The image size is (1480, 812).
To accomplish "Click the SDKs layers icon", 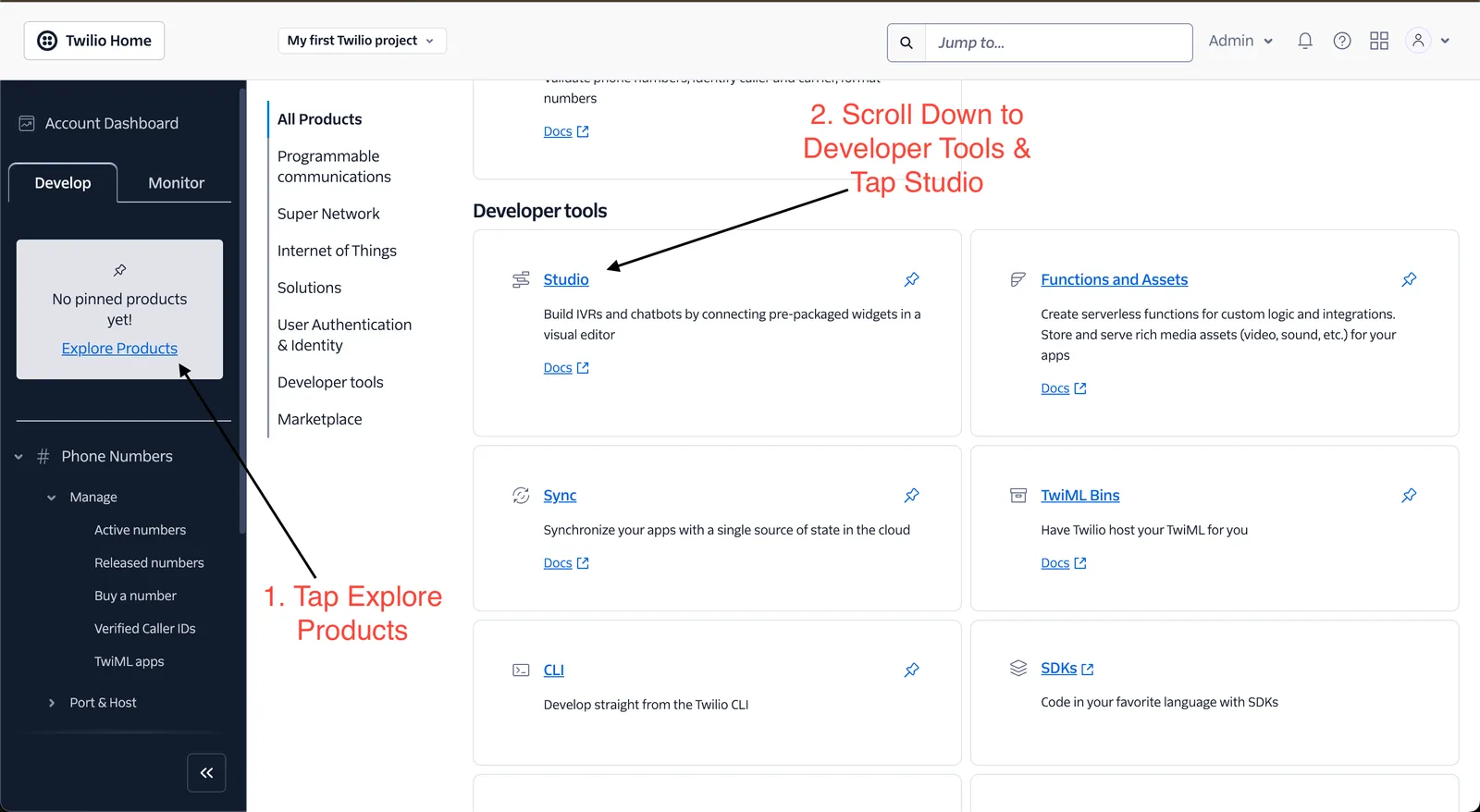I will click(x=1018, y=668).
